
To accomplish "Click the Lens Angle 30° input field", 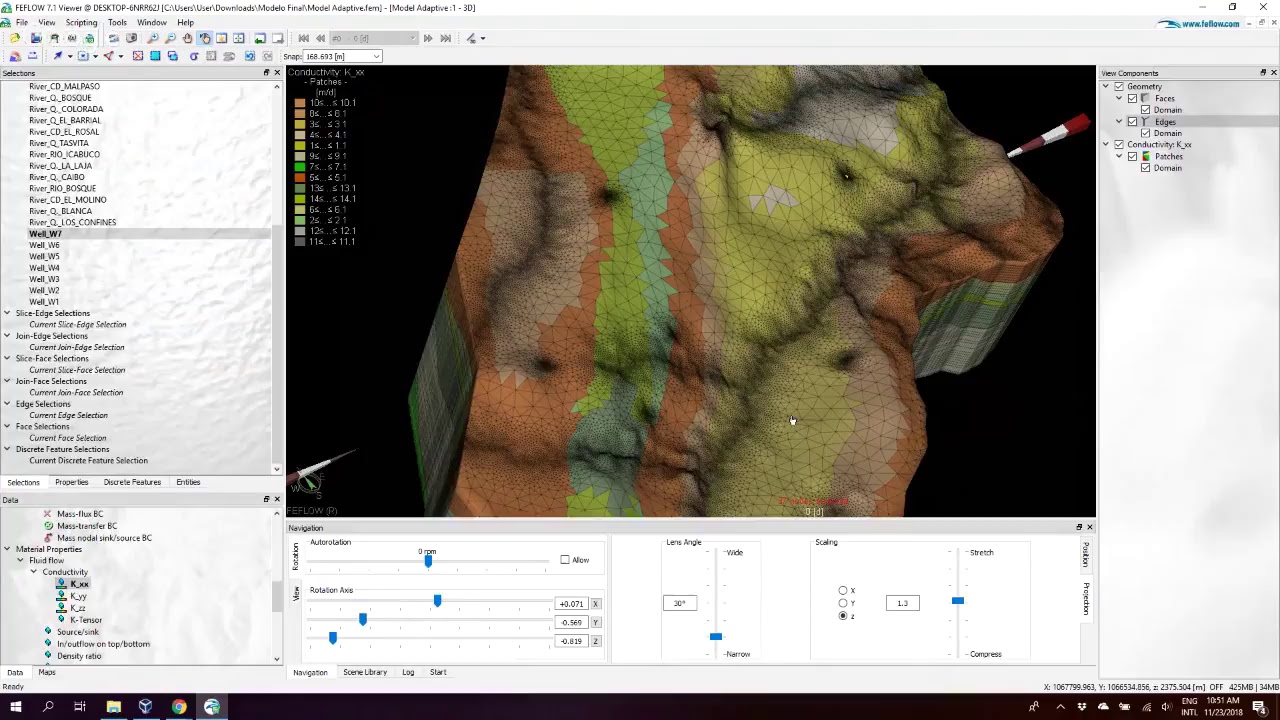I will click(x=680, y=603).
